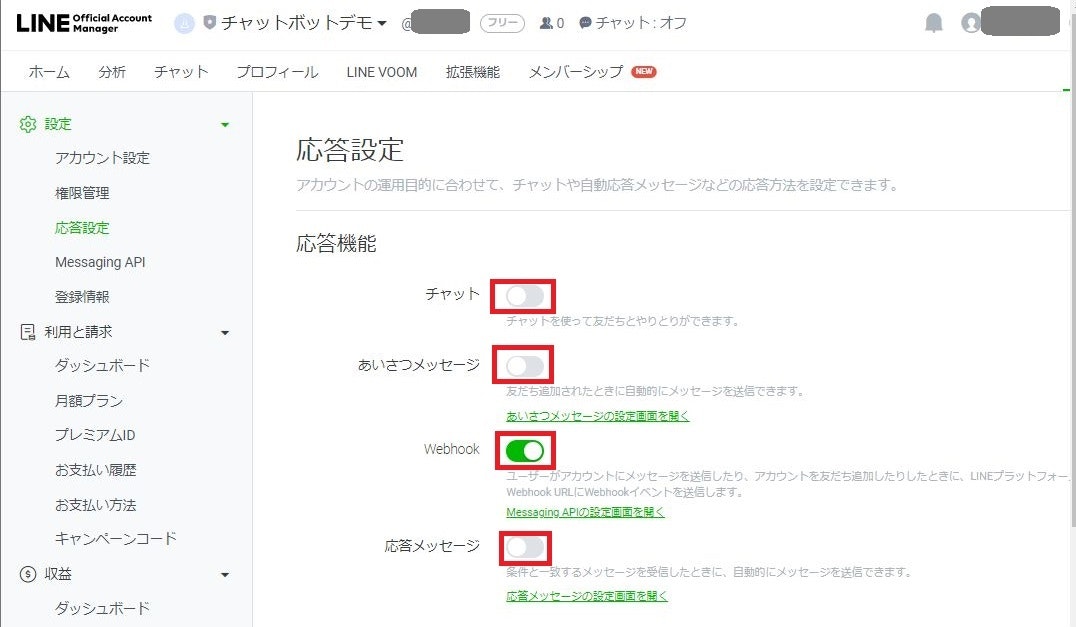Select プレミアムID in the sidebar
This screenshot has width=1076, height=627.
click(95, 435)
